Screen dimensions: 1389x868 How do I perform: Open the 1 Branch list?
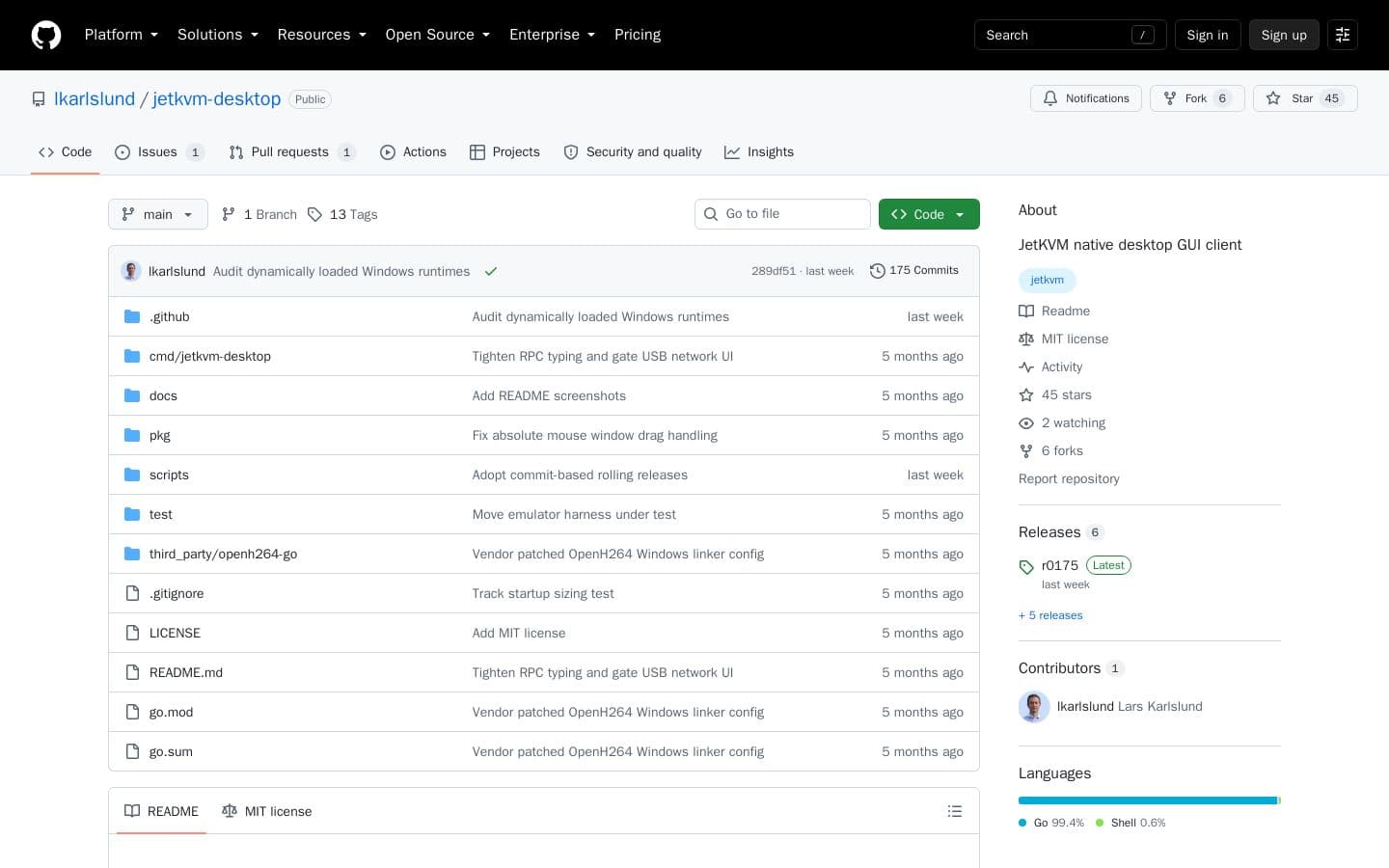coord(259,214)
